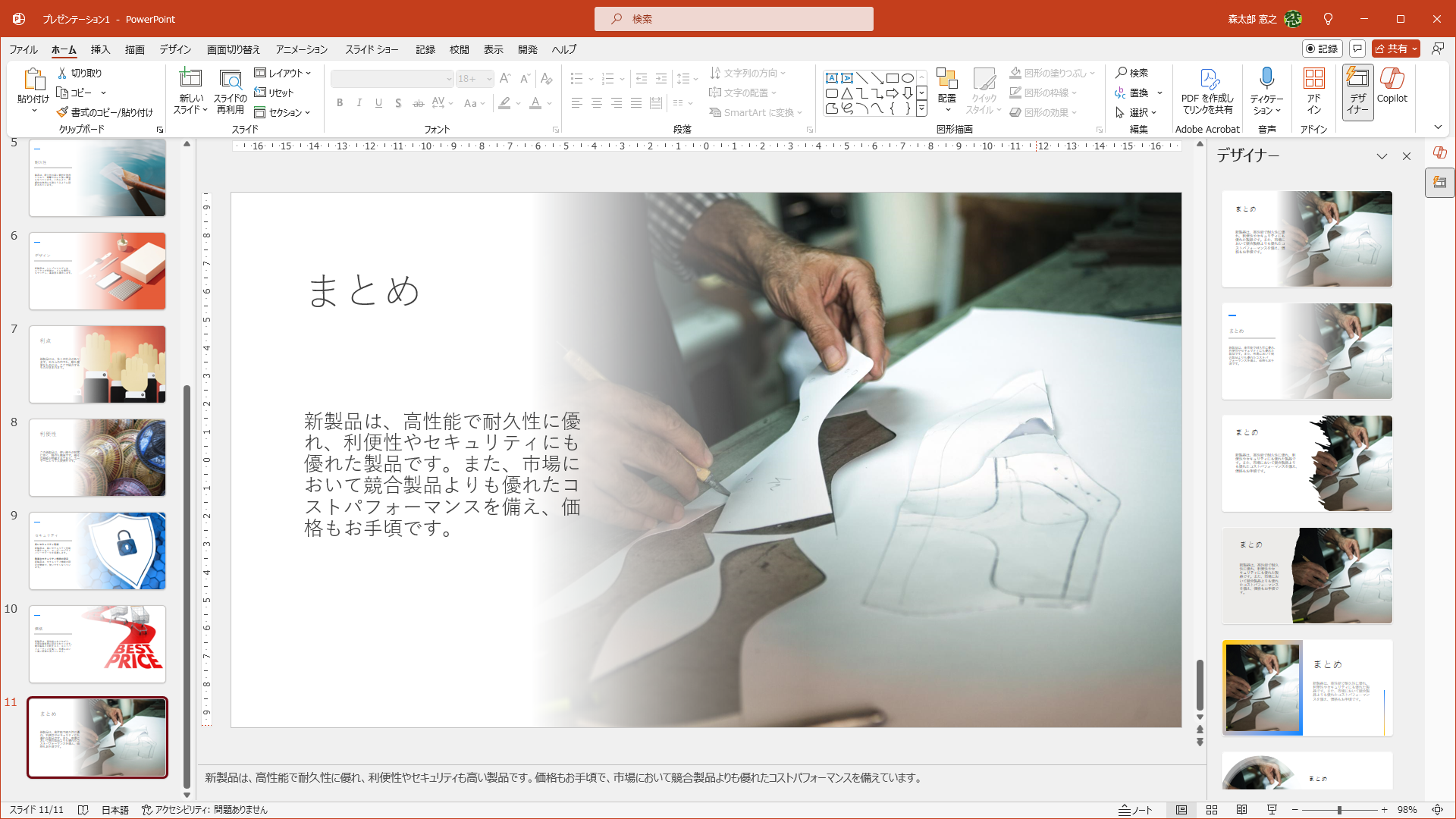This screenshot has height=819, width=1456.
Task: Open the Design ribbon tab
Action: pos(175,49)
